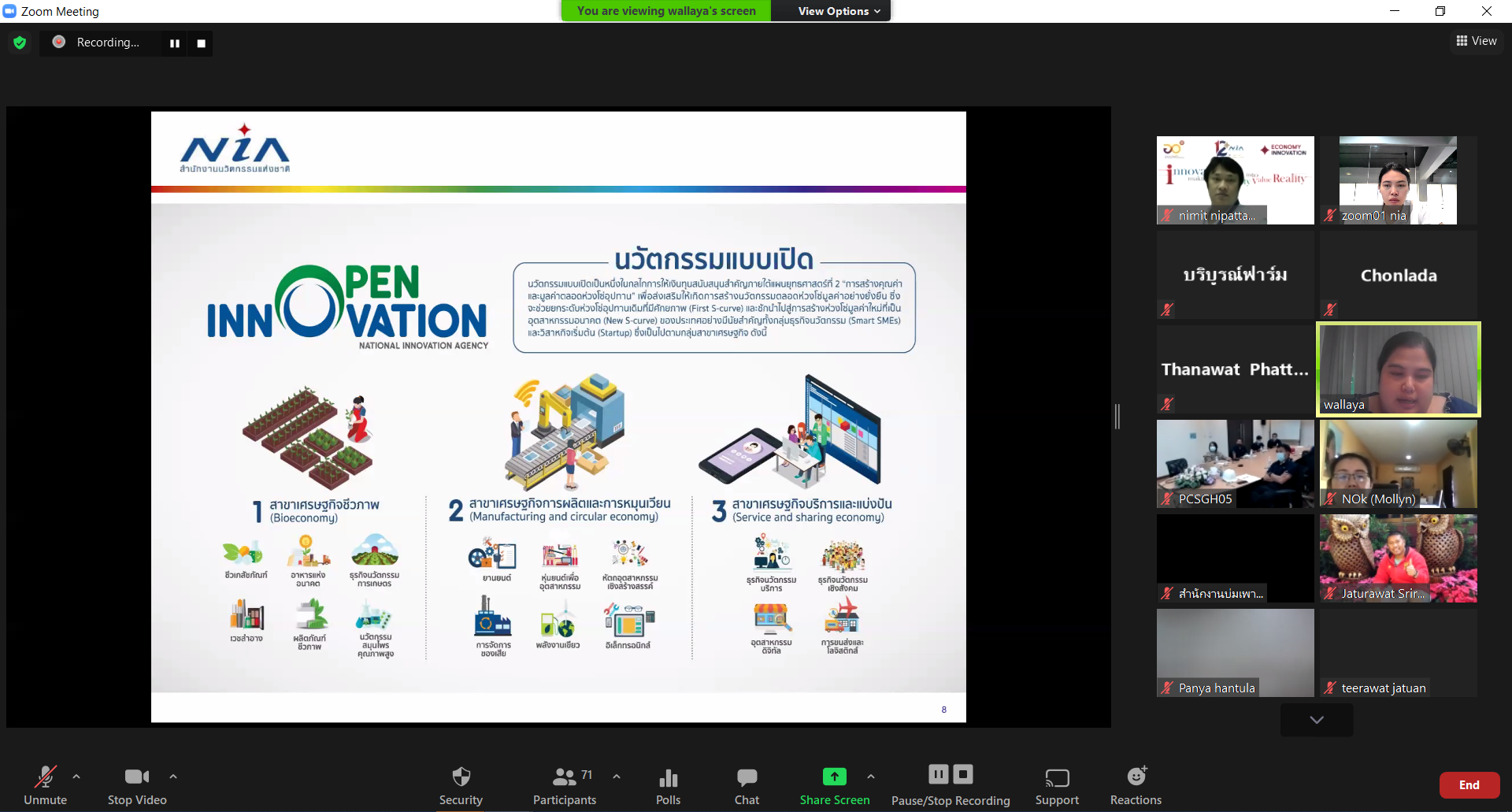Click the muted mic icon on zoom01 nia tile

tap(1330, 215)
